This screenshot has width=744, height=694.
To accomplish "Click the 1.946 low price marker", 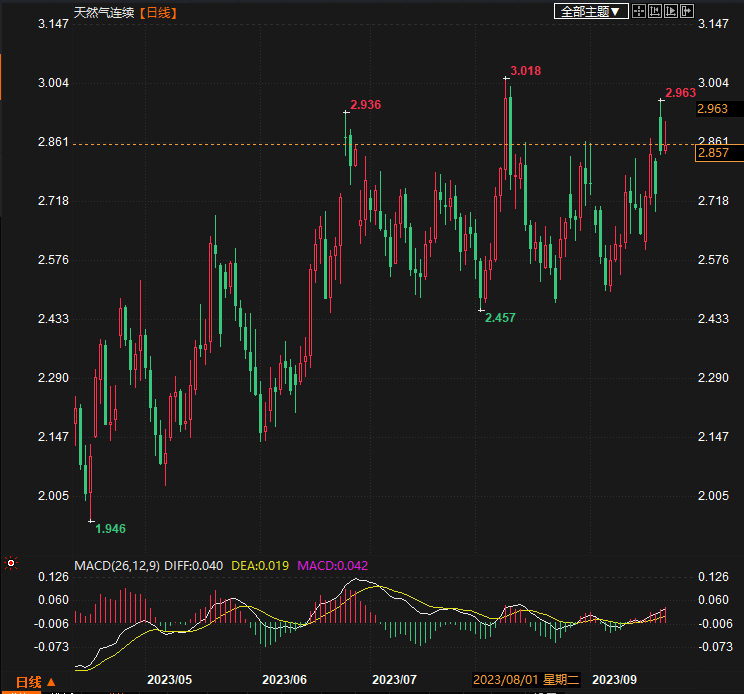I will point(110,528).
